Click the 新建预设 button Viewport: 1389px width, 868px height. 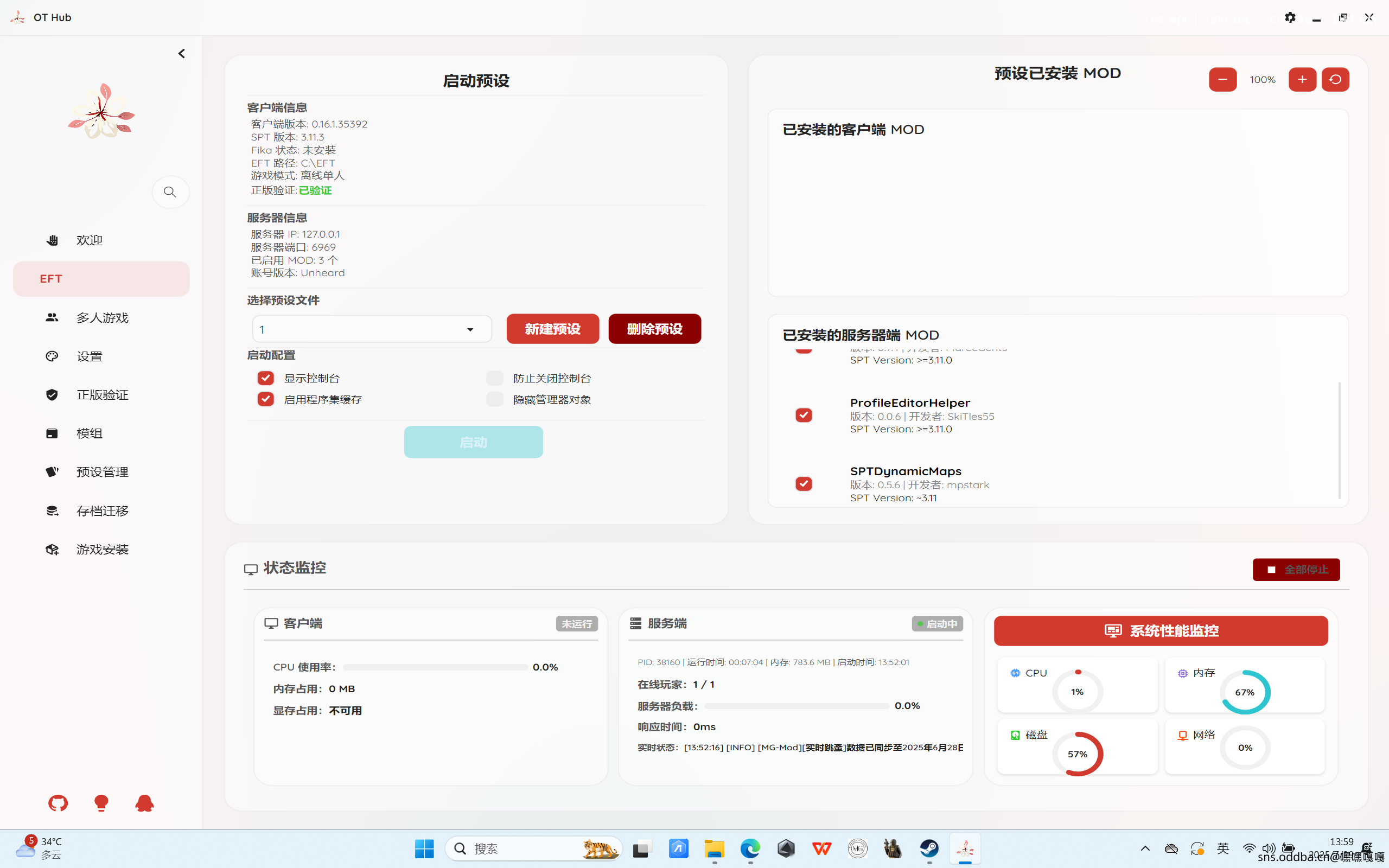pyautogui.click(x=553, y=329)
